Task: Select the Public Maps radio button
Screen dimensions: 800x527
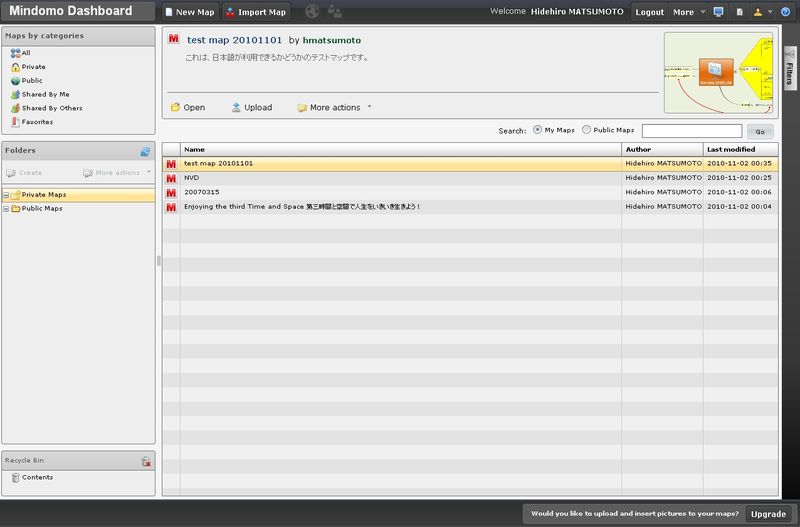Action: tap(586, 130)
